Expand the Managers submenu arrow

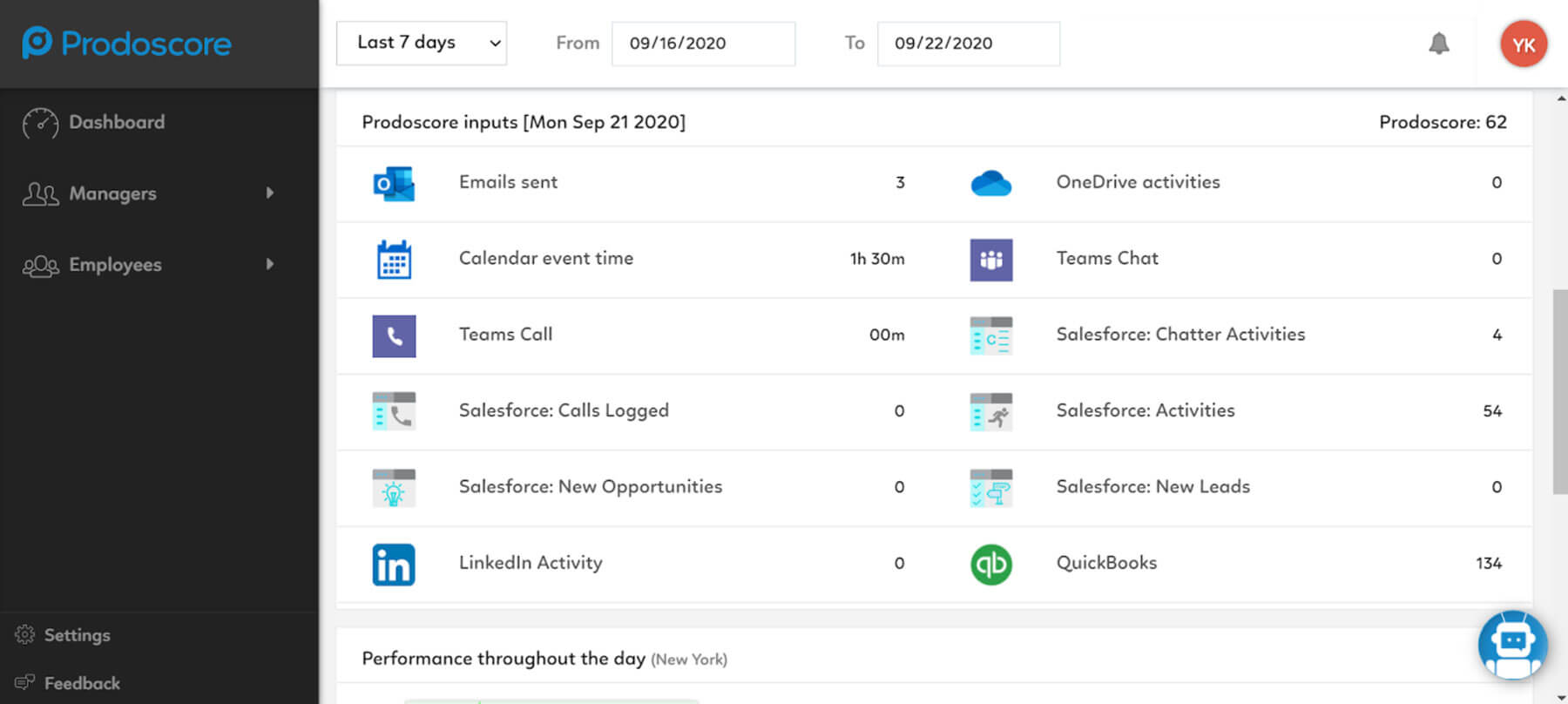coord(270,193)
